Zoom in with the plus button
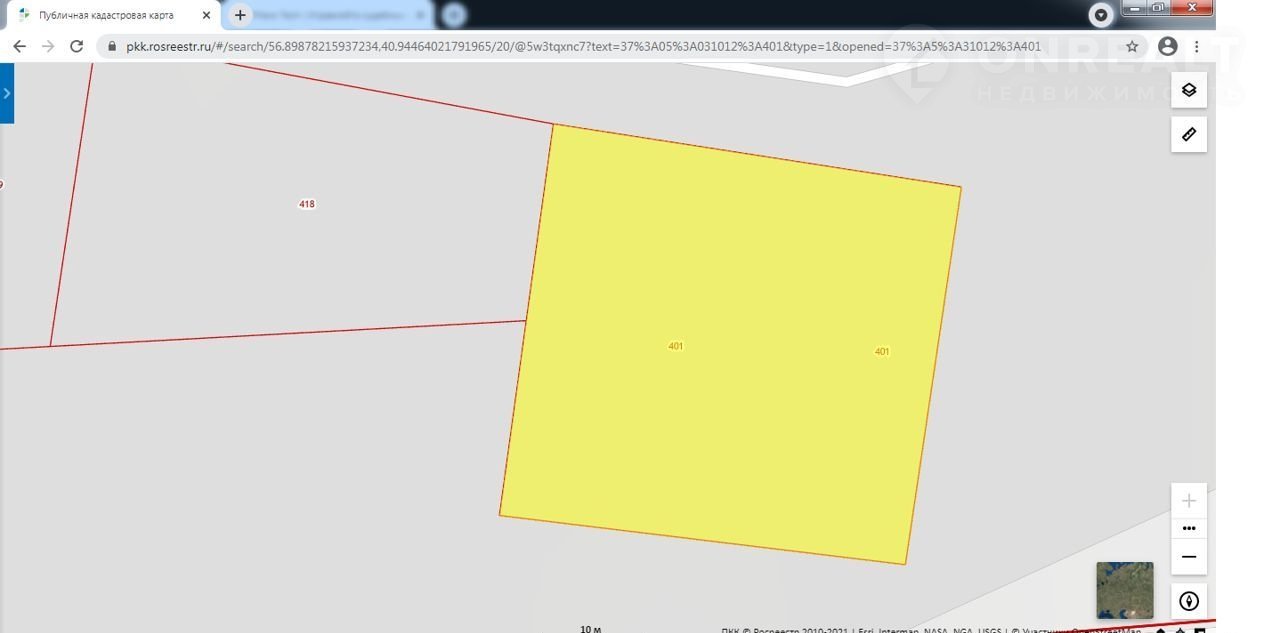This screenshot has height=633, width=1280. pyautogui.click(x=1188, y=501)
